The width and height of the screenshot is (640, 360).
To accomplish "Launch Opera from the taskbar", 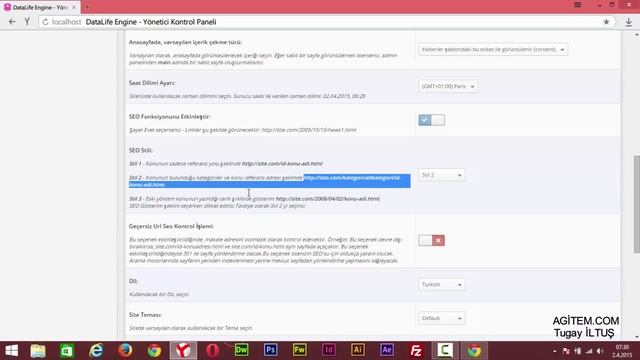I will click(x=212, y=351).
